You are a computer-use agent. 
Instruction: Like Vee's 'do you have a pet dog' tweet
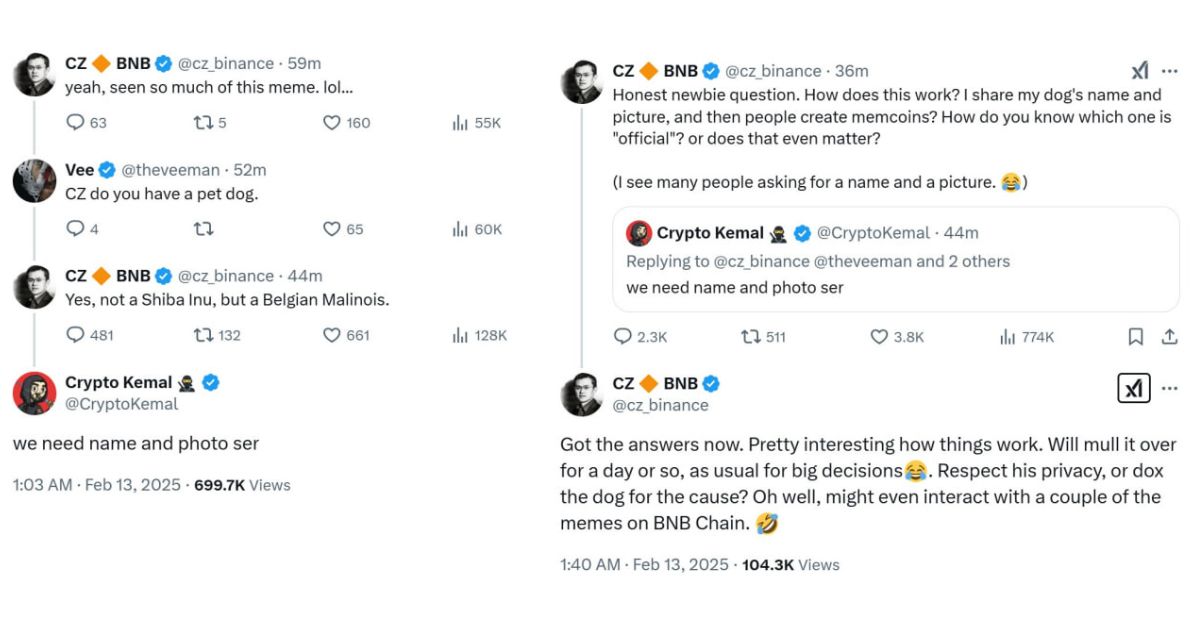[332, 229]
